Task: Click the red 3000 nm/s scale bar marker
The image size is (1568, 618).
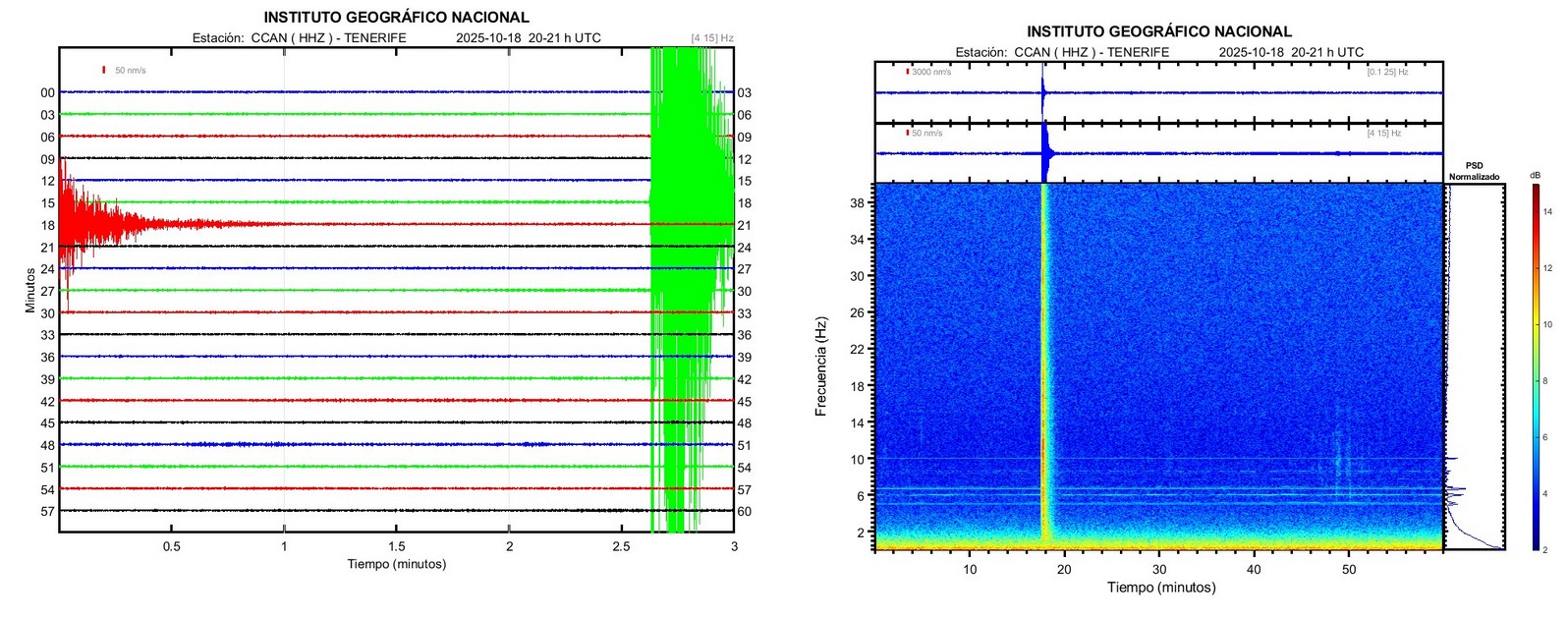Action: pyautogui.click(x=907, y=71)
